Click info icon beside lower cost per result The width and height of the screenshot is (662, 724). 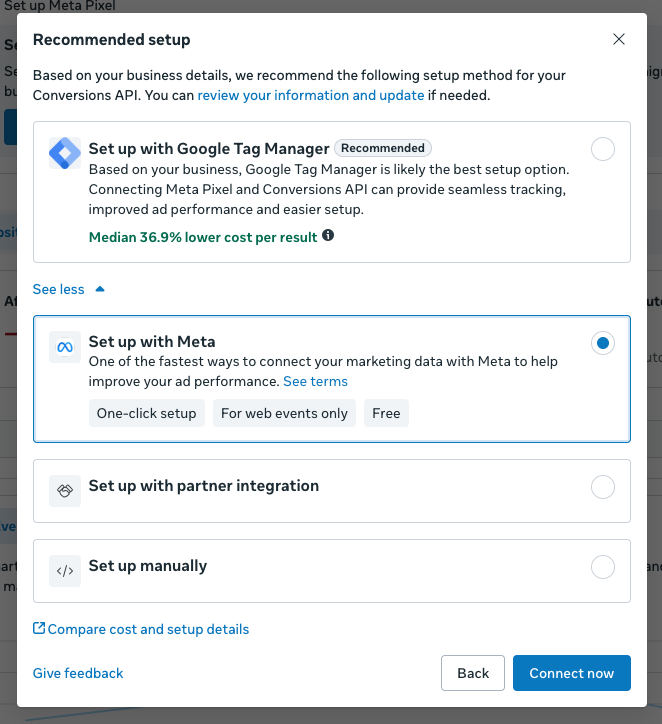[328, 235]
